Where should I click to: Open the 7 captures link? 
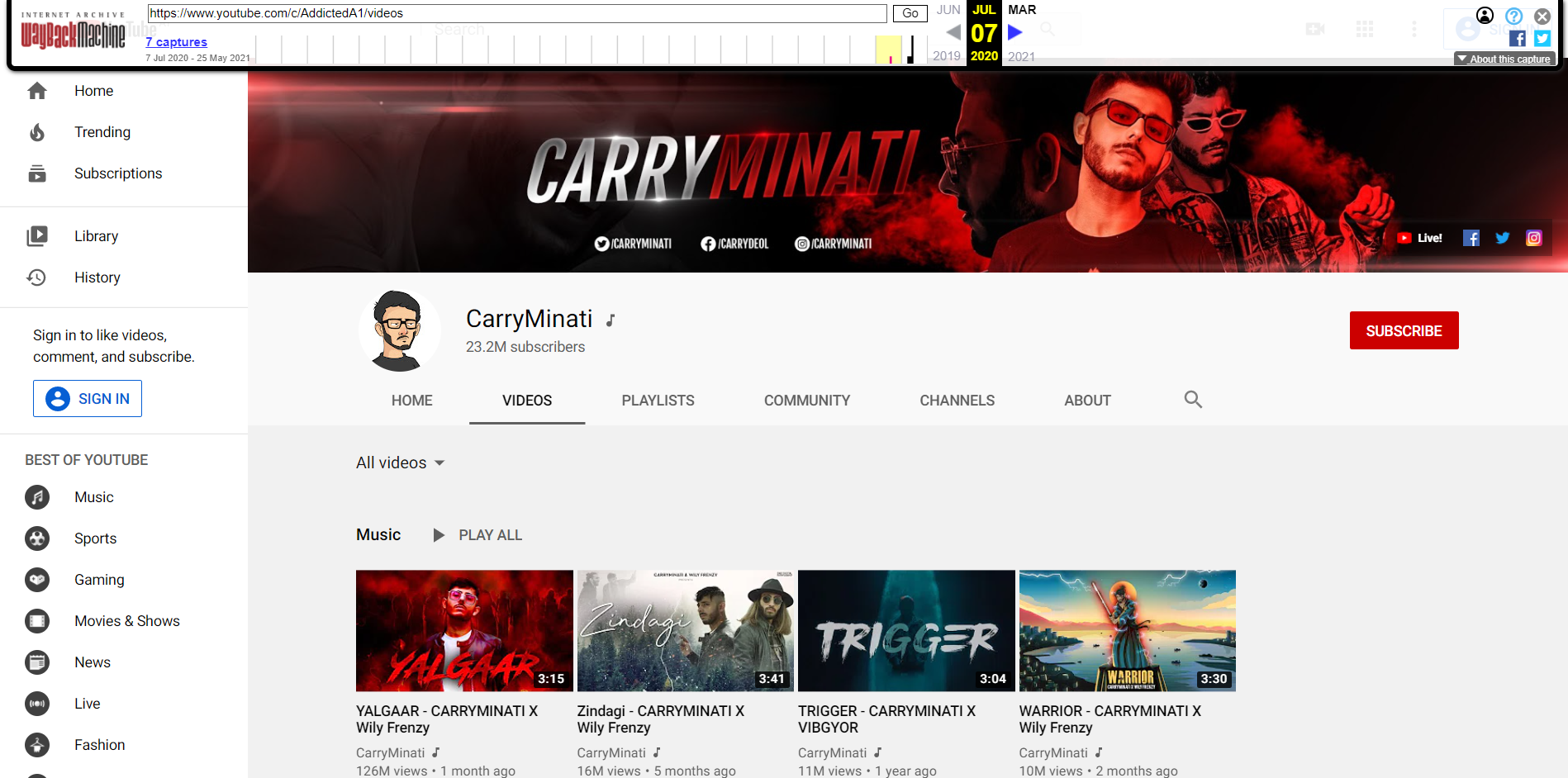177,42
